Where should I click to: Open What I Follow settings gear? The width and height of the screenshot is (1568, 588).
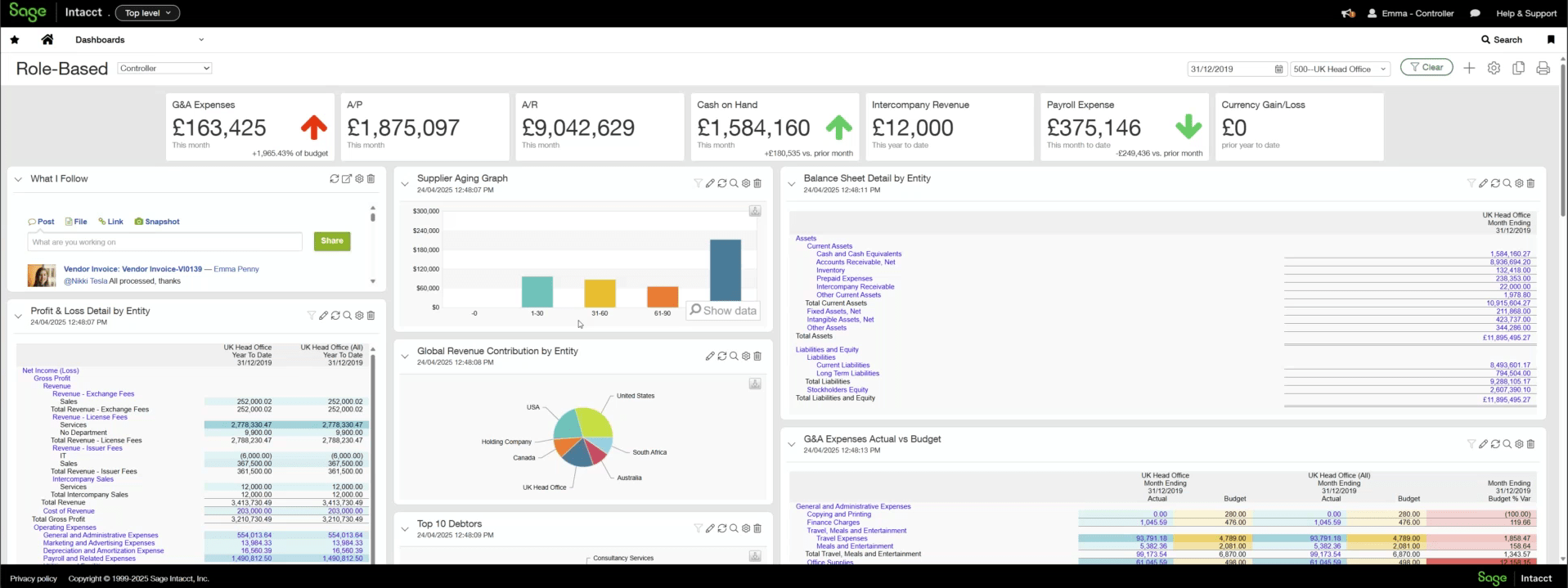pos(359,178)
